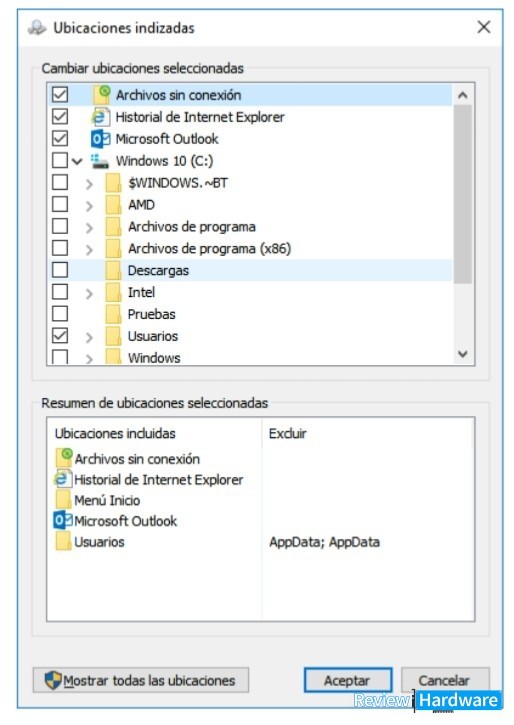Check the Pruebas folder checkbox
This screenshot has height=725, width=514.
[60, 314]
